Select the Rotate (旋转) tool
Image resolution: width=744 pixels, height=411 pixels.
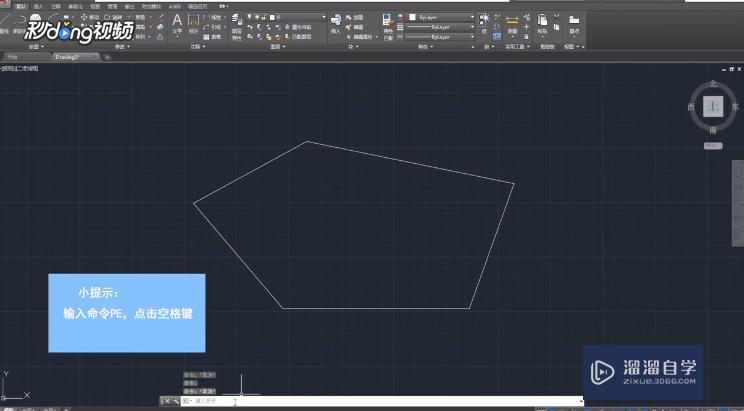coord(113,17)
